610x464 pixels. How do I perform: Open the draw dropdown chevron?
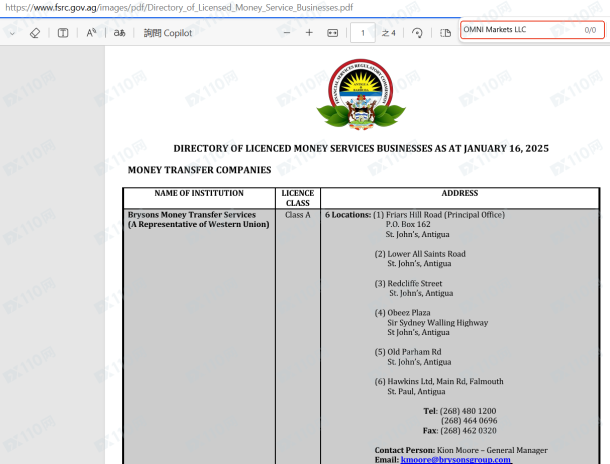12,33
